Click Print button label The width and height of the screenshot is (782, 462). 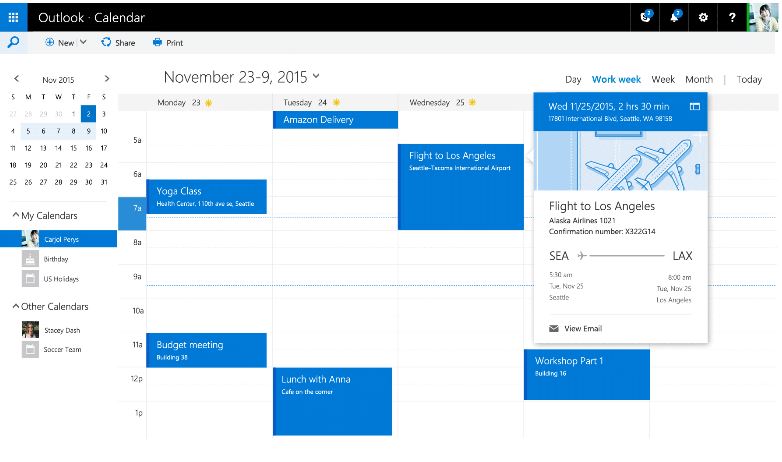tap(175, 43)
